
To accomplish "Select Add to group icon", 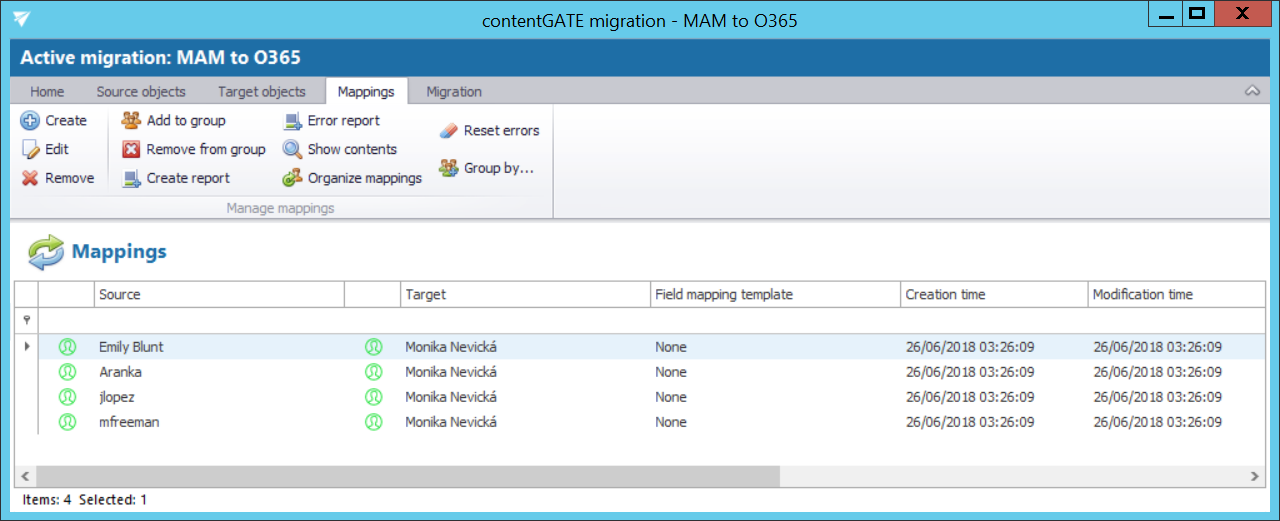I will (x=131, y=121).
